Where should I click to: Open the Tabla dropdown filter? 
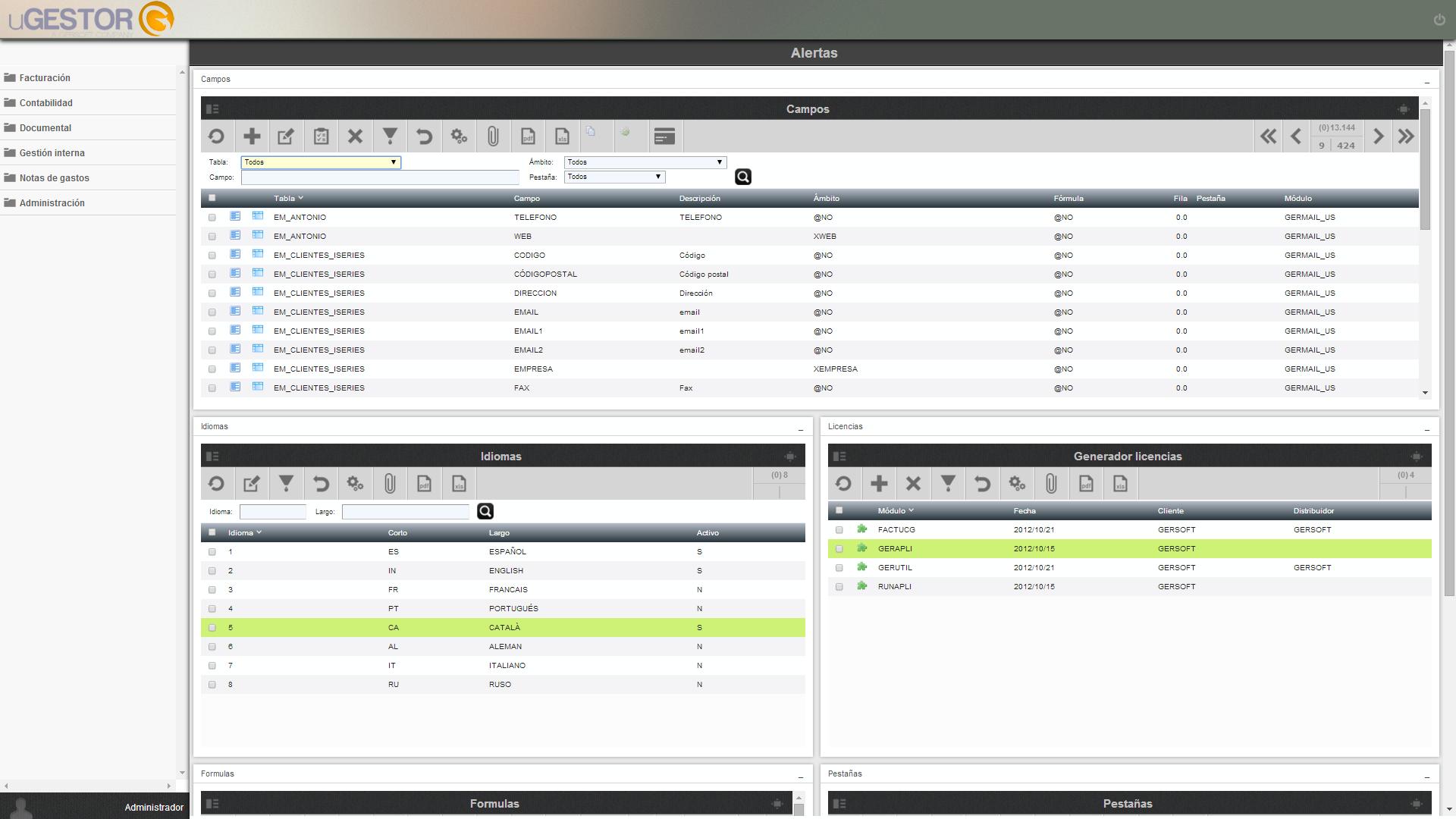pyautogui.click(x=321, y=162)
